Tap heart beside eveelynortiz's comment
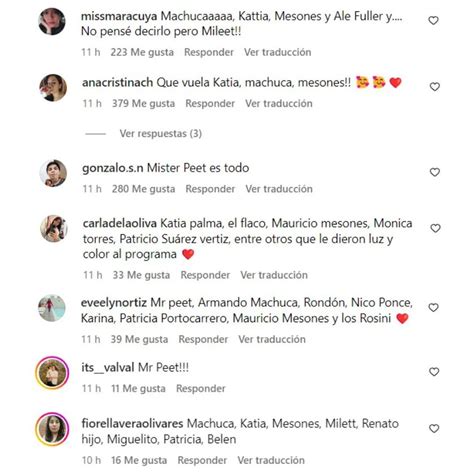The height and width of the screenshot is (474, 474). click(433, 308)
